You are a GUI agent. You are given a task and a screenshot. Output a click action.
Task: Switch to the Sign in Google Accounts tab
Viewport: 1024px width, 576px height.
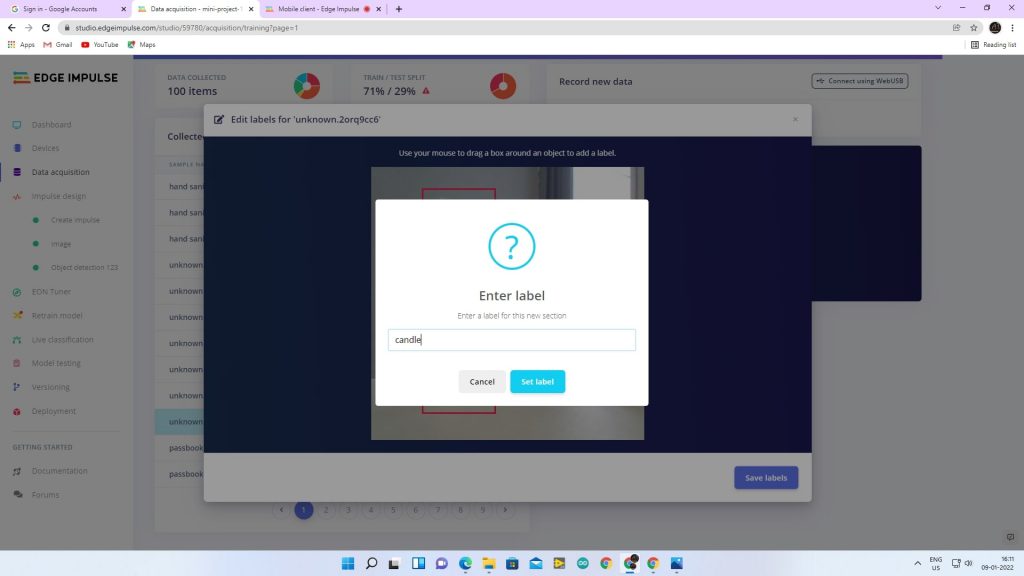[x=60, y=9]
